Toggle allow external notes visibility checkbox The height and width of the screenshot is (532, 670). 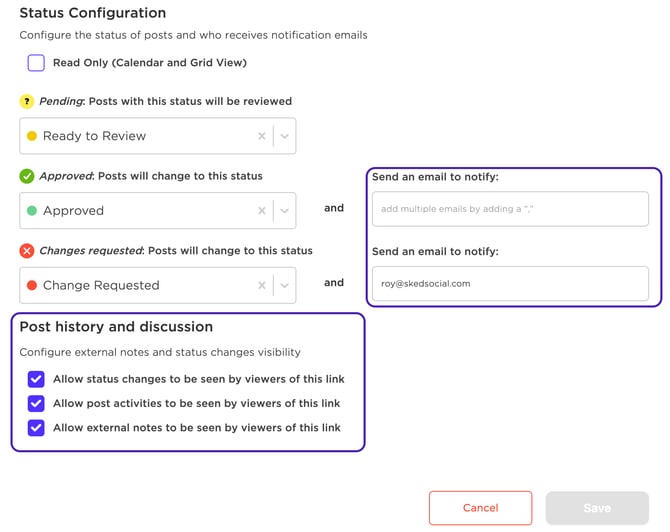(x=36, y=428)
